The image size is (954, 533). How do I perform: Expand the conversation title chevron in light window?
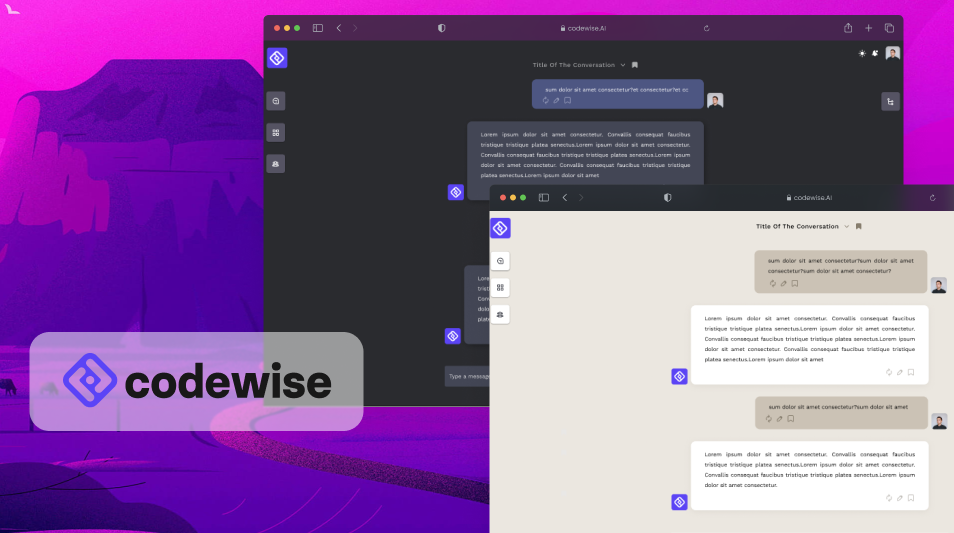click(846, 226)
